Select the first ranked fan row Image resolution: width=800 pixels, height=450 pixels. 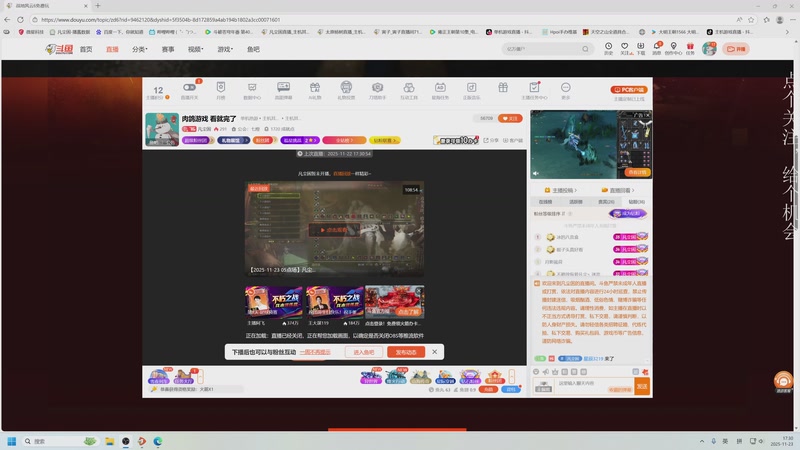coord(591,237)
